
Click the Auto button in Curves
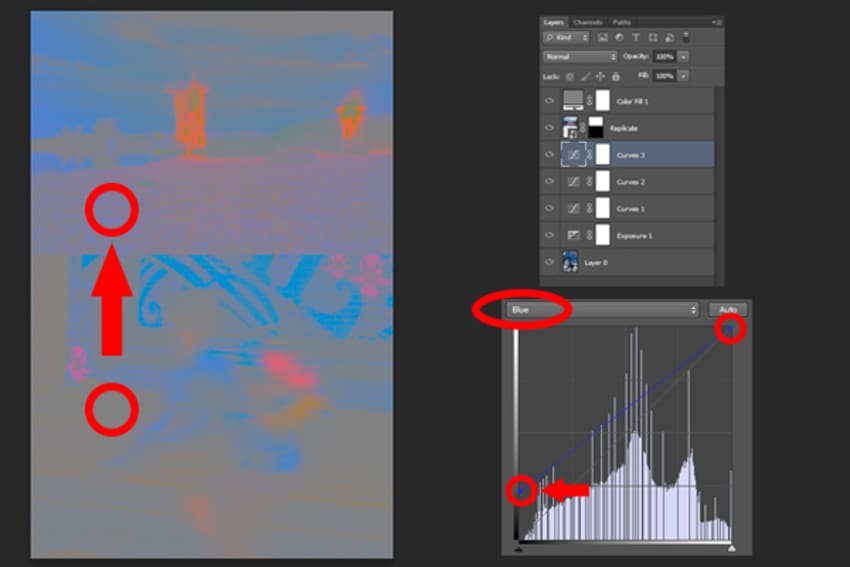[727, 310]
